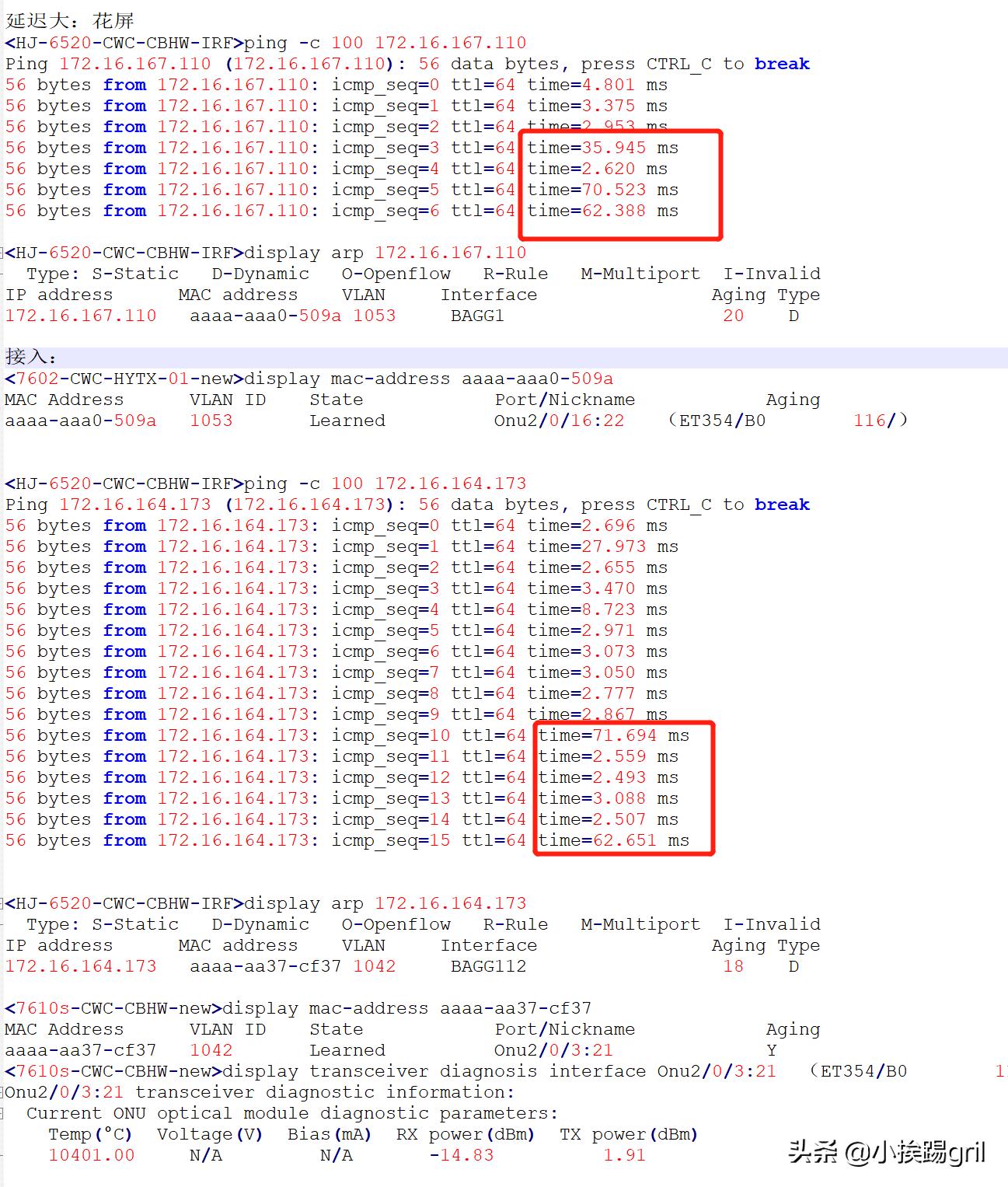Viewport: 1008px width, 1187px height.
Task: Click the "time=2.696 ms" ping result
Action: click(597, 525)
